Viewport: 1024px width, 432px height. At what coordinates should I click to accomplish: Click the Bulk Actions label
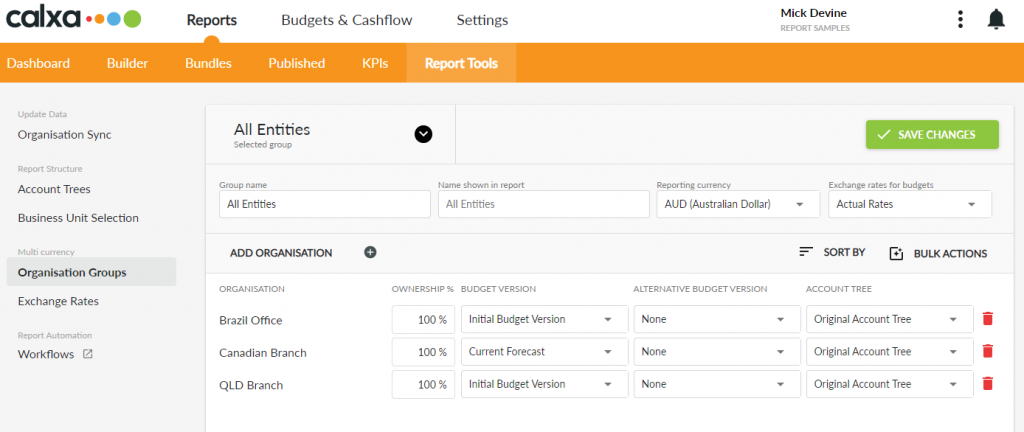pos(950,254)
